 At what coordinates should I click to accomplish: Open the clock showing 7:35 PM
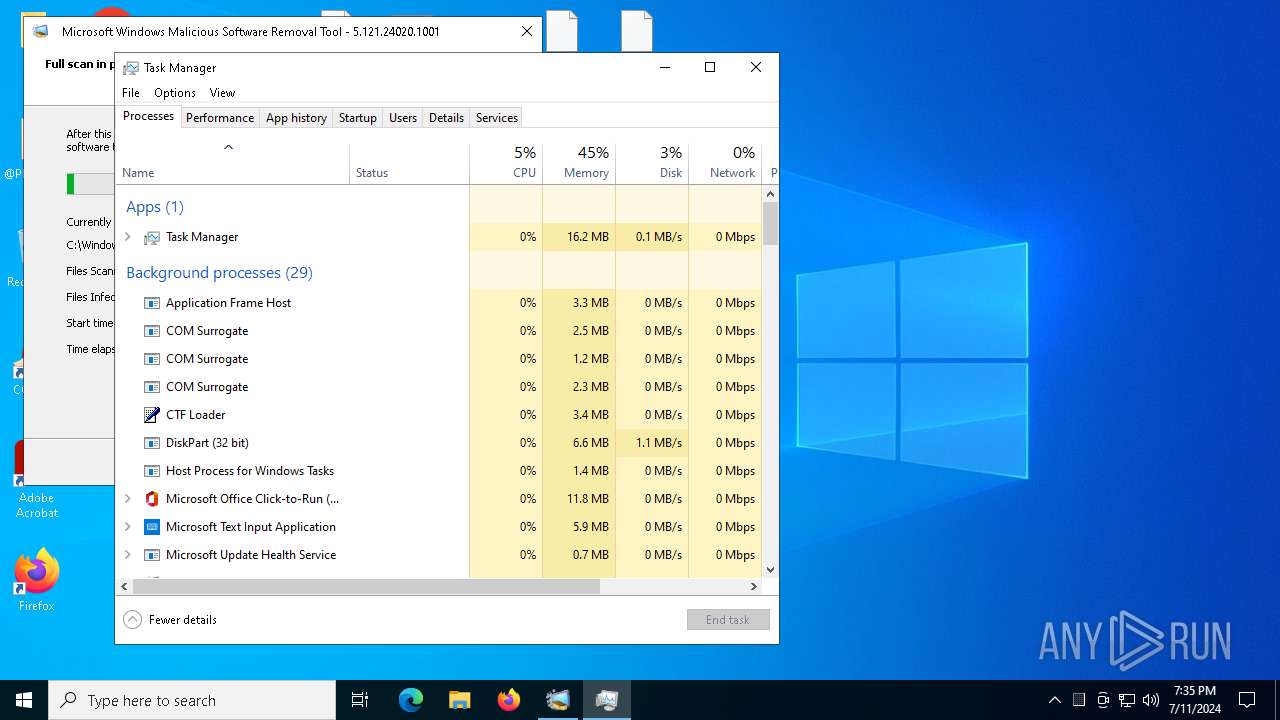coord(1196,700)
